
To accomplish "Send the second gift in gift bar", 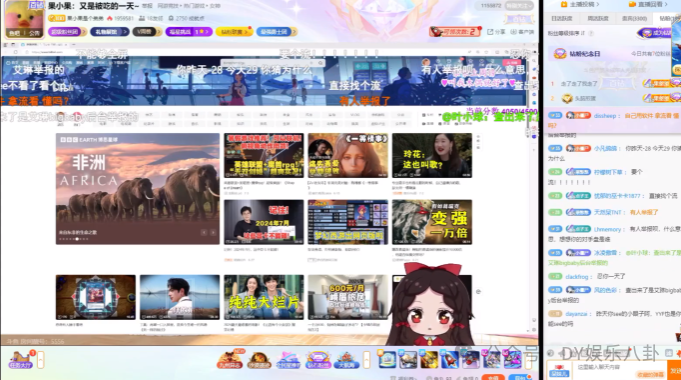I will pyautogui.click(x=408, y=360).
